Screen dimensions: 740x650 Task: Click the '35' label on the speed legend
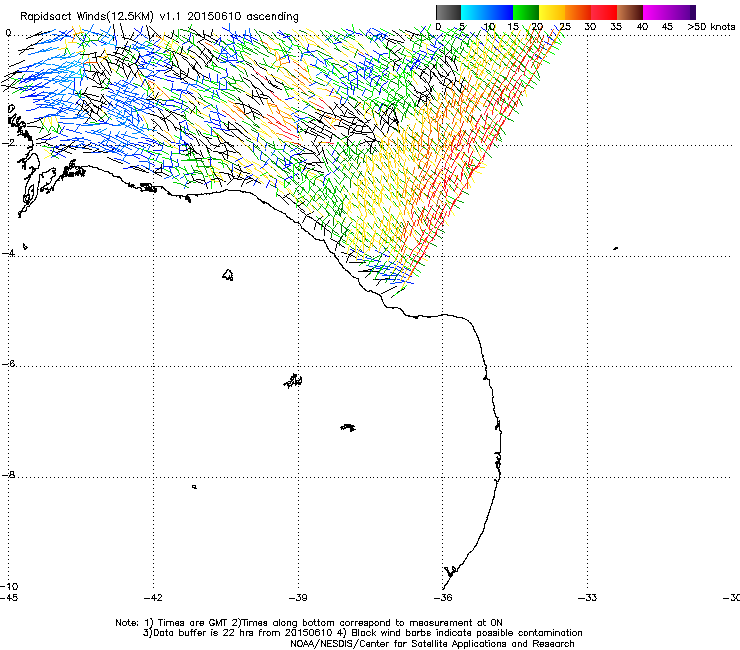coord(616,27)
